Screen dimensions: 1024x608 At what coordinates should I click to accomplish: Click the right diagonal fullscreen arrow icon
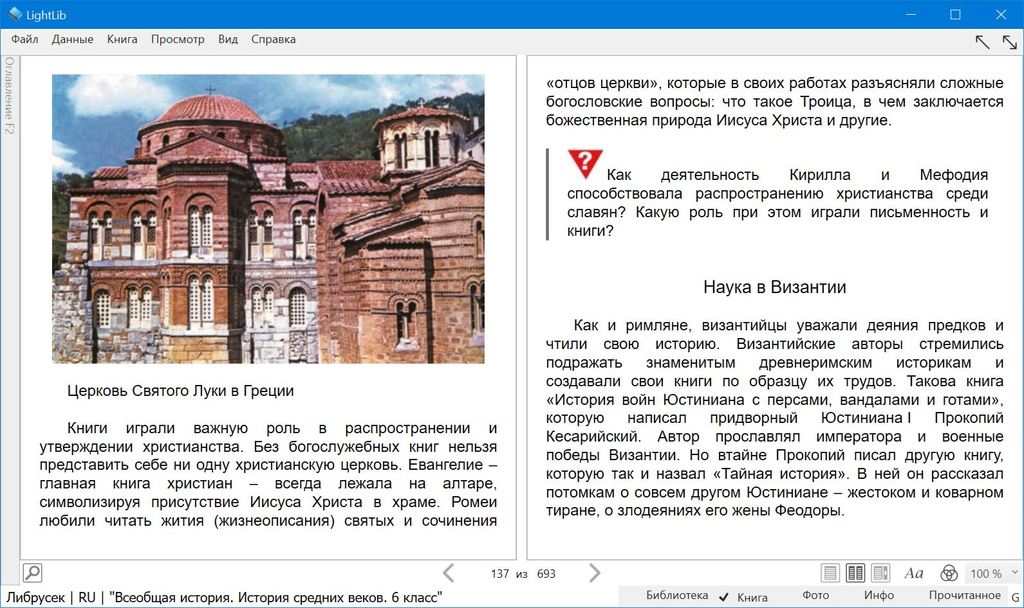coord(1009,41)
